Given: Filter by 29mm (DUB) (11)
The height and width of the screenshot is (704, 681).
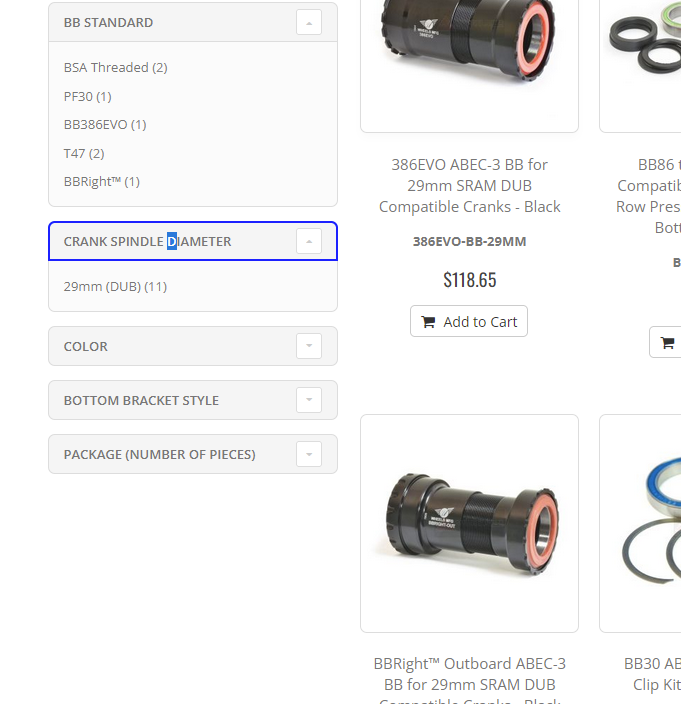Looking at the screenshot, I should (115, 286).
